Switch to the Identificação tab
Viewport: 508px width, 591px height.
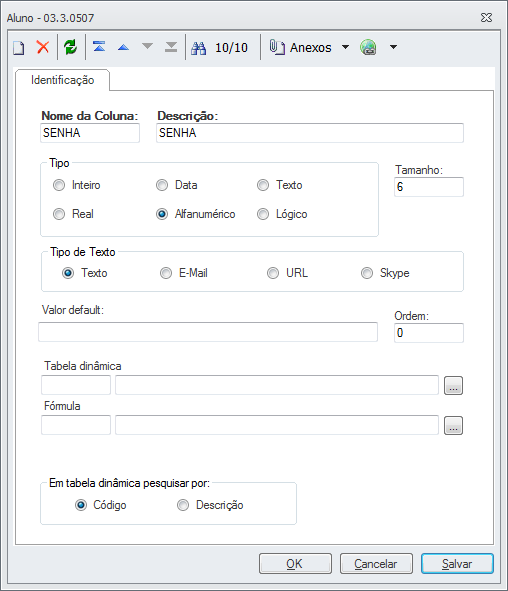(63, 80)
